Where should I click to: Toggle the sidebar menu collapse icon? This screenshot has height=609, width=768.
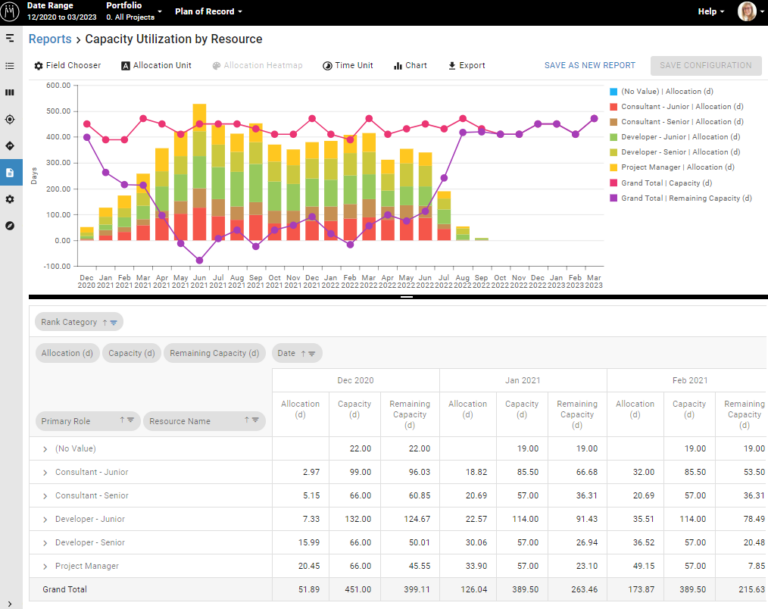pos(10,38)
